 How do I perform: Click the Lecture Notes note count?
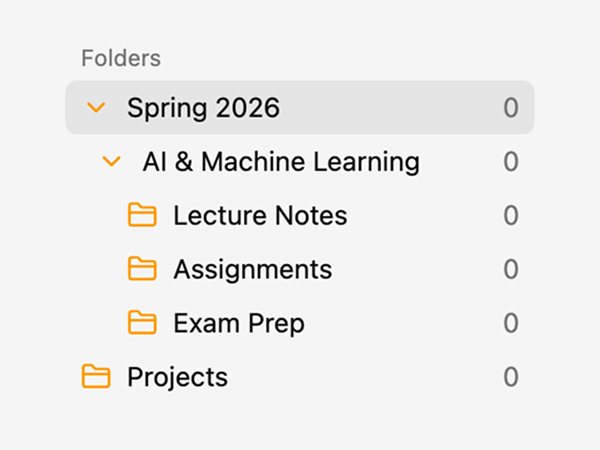[x=511, y=215]
